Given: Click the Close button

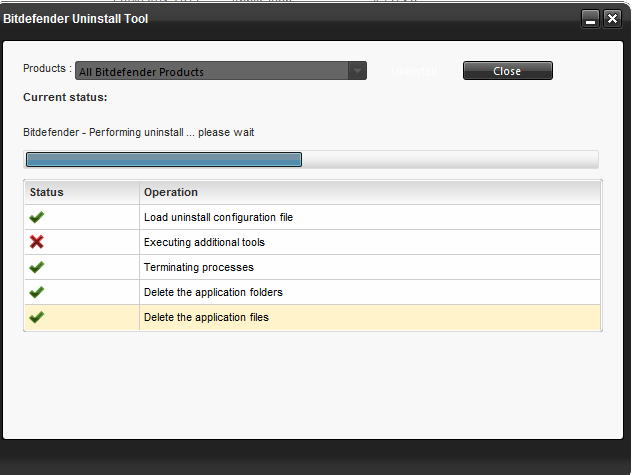Looking at the screenshot, I should (507, 71).
